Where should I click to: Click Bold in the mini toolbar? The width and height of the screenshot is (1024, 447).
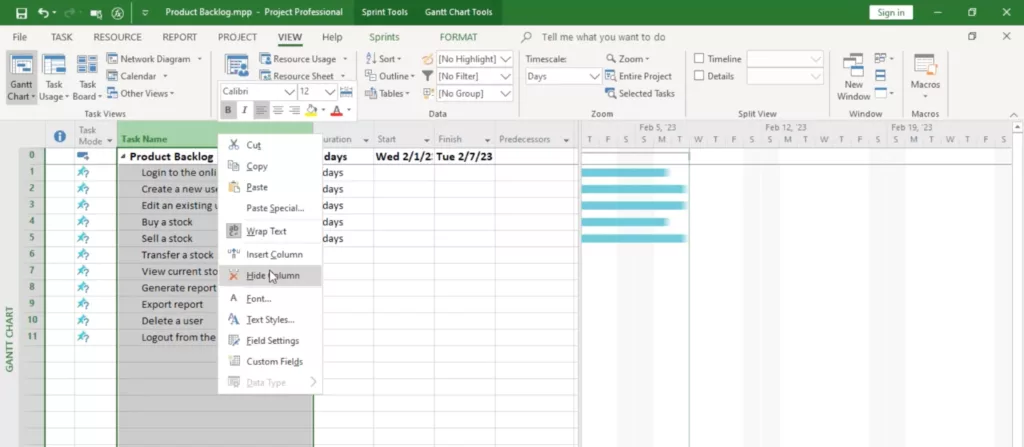228,110
